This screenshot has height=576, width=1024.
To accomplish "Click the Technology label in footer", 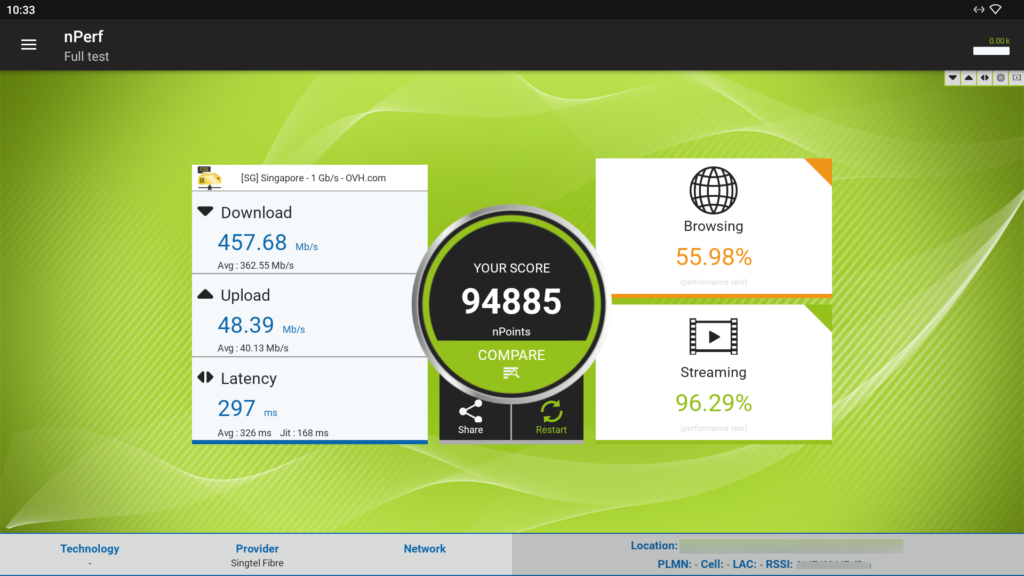I will click(x=90, y=548).
